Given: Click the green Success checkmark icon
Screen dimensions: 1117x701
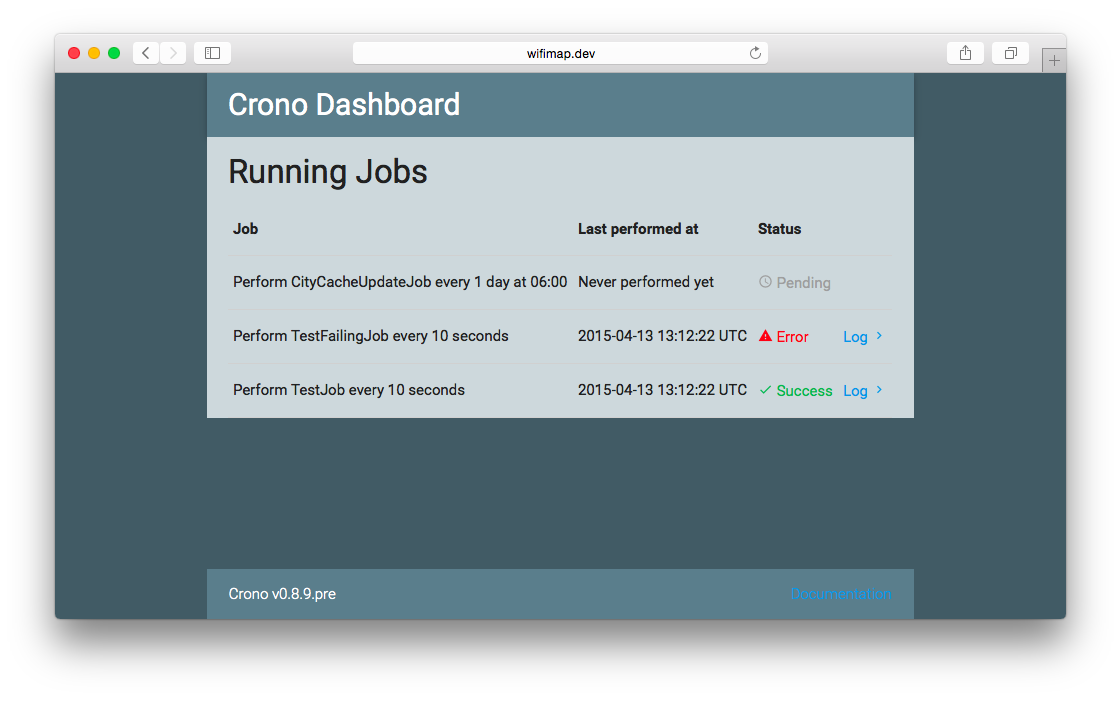Looking at the screenshot, I should tap(765, 390).
